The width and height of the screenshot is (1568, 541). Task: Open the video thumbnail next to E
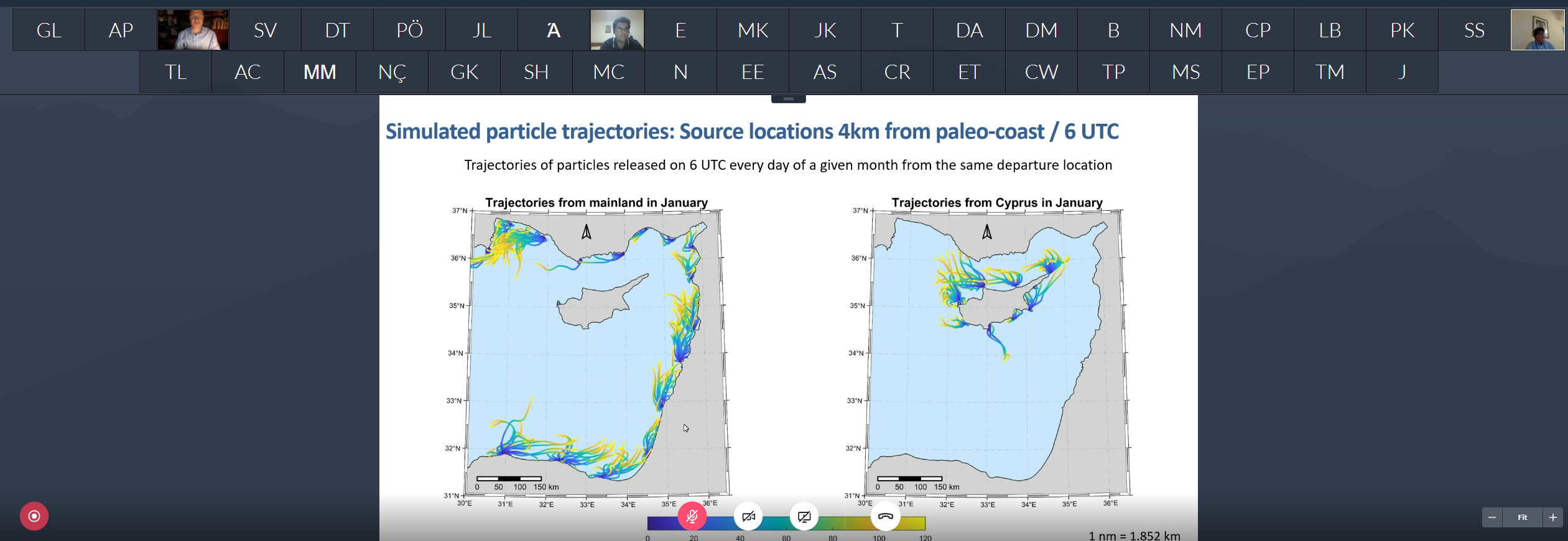617,30
